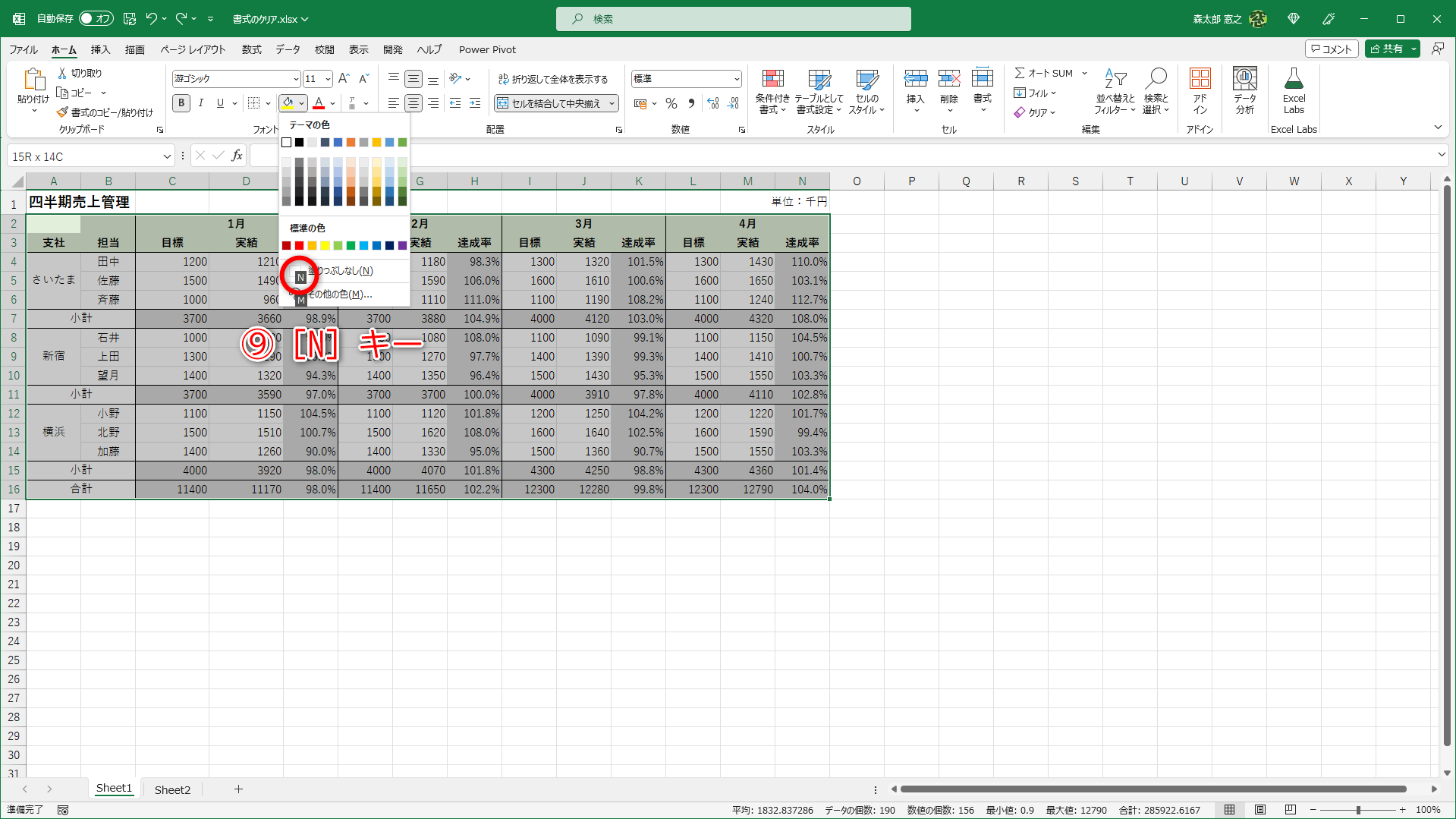Viewport: 1456px width, 819px height.
Task: Add a new sheet with the plus button
Action: pos(238,789)
